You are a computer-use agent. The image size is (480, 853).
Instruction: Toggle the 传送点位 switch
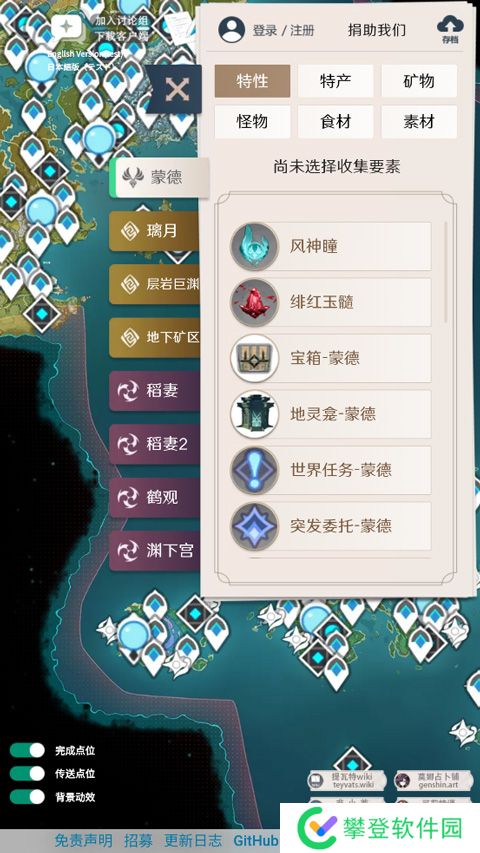point(27,774)
